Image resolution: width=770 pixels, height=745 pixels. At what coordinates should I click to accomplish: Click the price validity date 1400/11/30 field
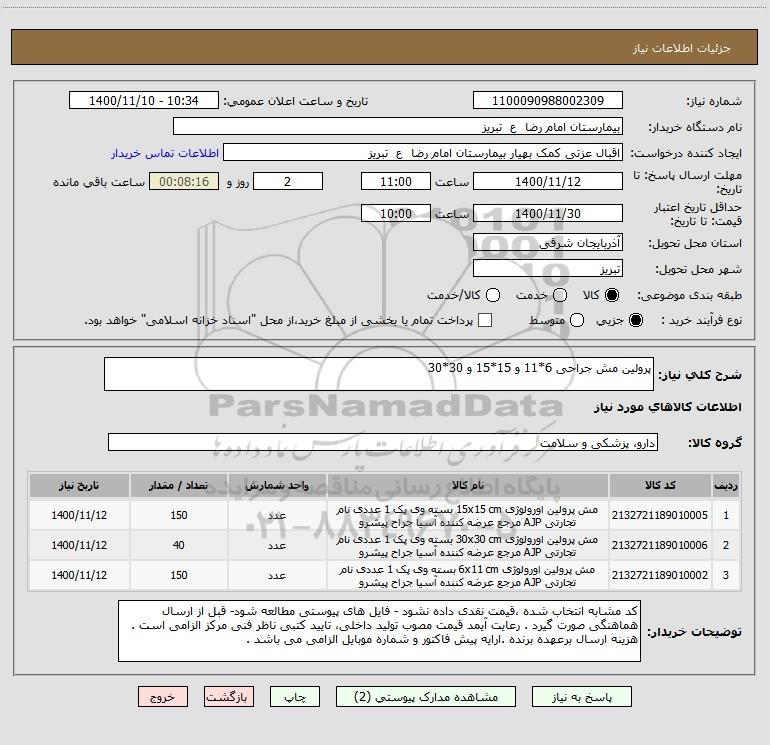548,213
